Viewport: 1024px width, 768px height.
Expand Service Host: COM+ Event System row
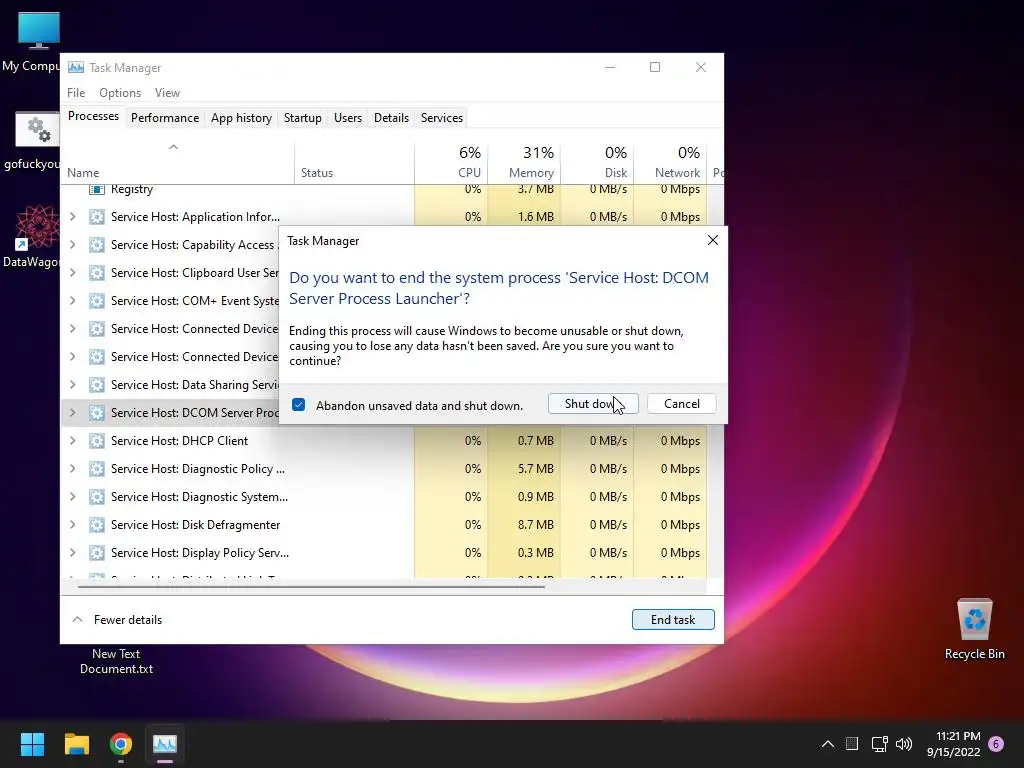pos(72,301)
